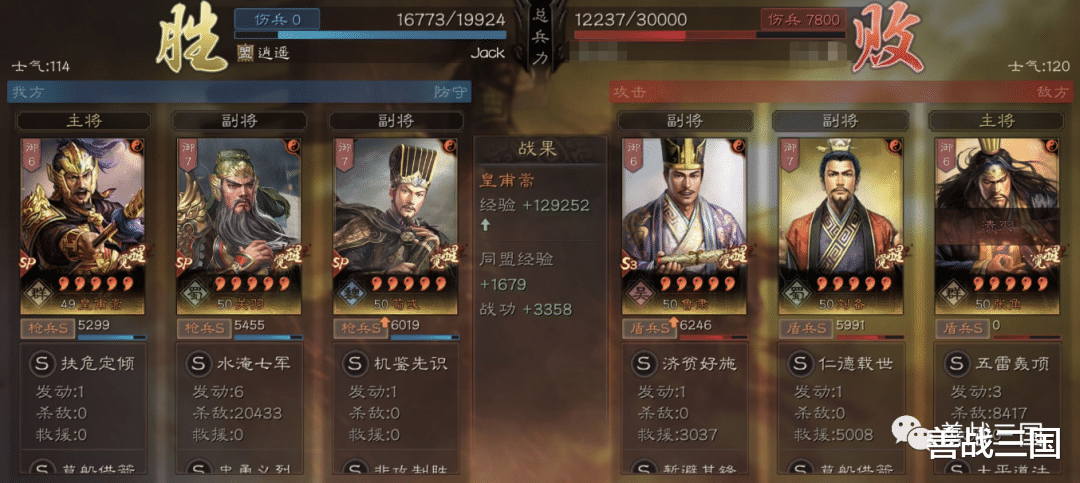Screen dimensions: 1080x483
Task: Click the enemy red total troop bar
Action: click(x=710, y=34)
